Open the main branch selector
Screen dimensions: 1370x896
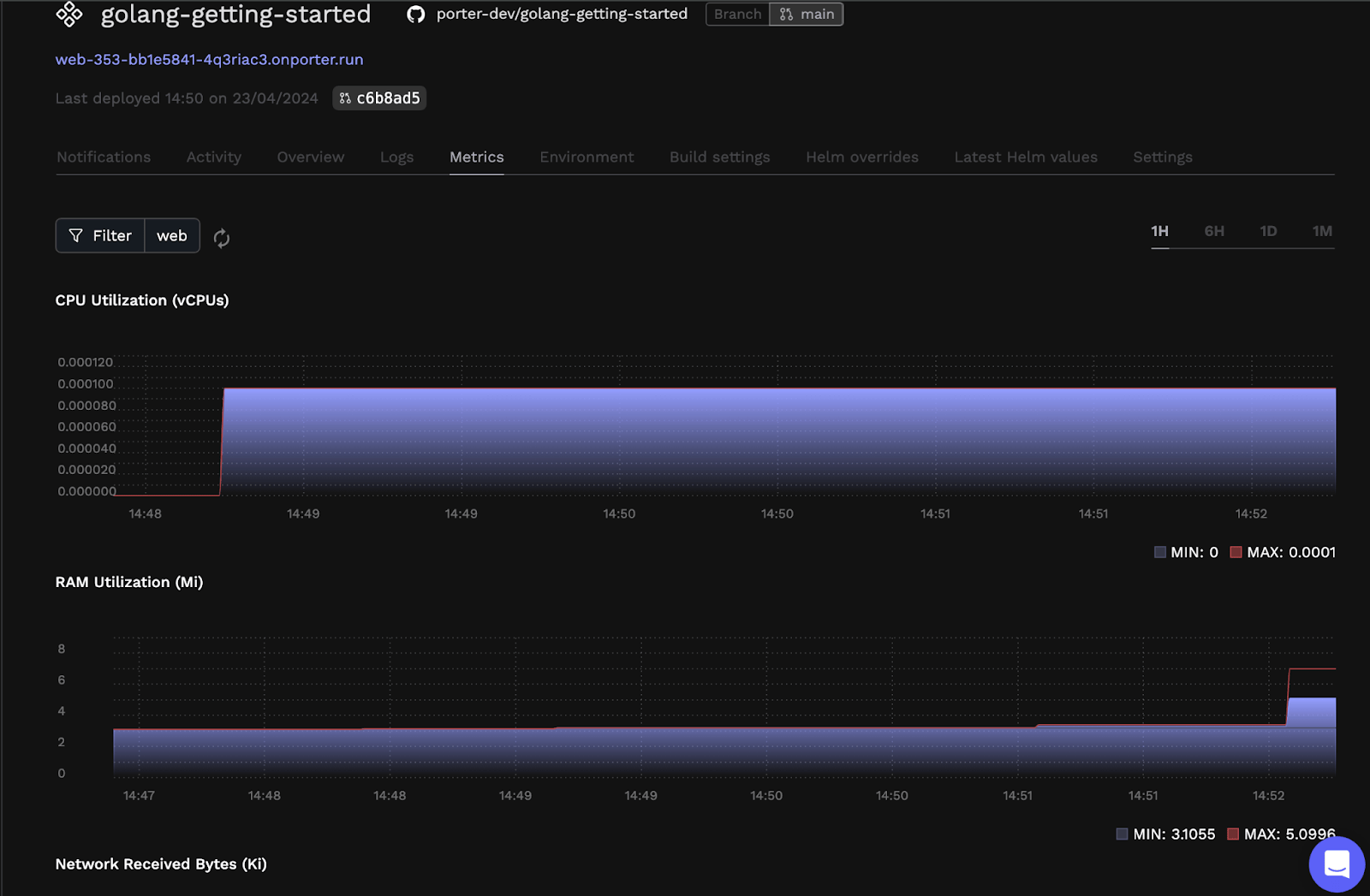click(x=807, y=15)
